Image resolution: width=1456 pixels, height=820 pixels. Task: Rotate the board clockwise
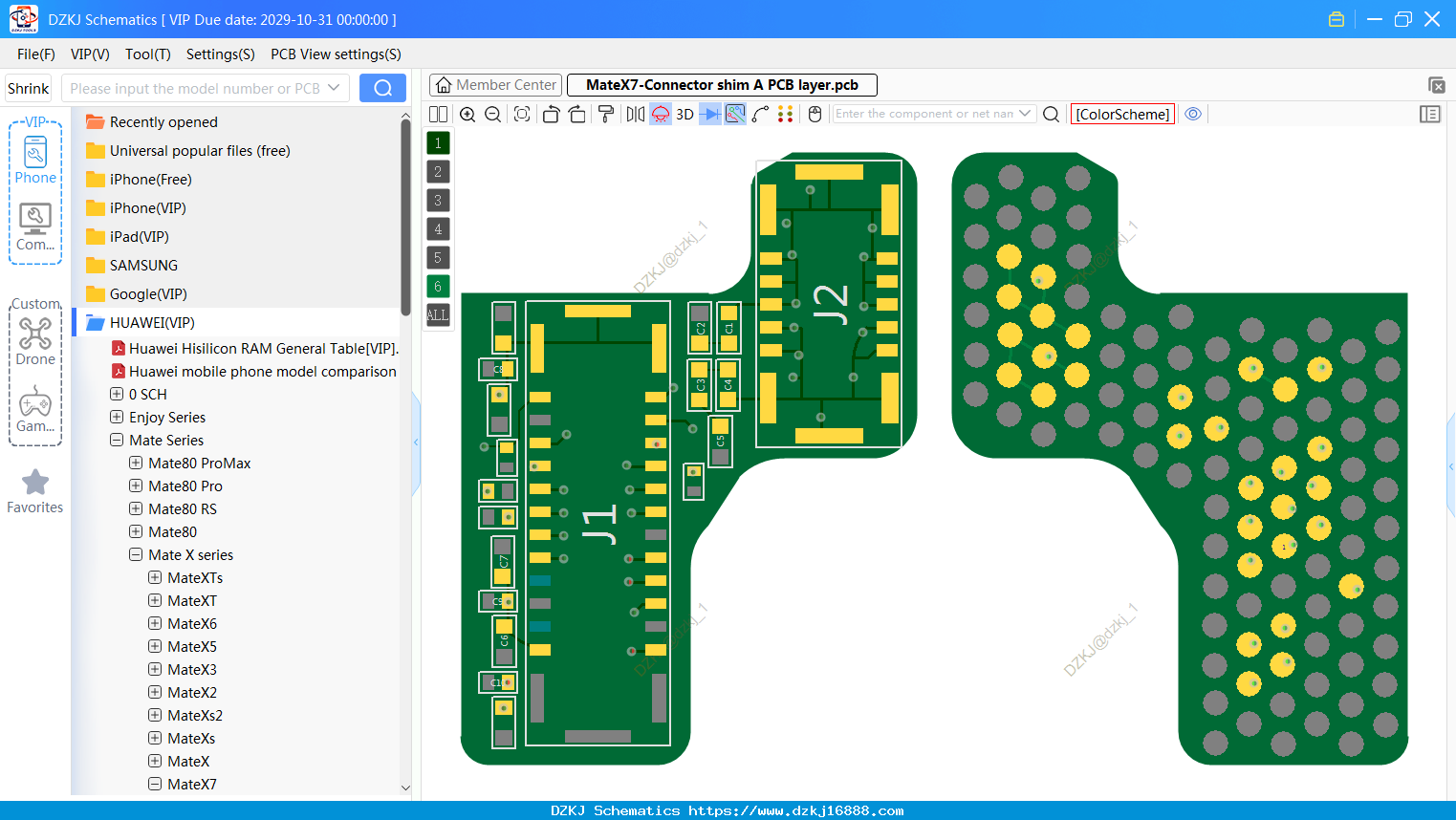pos(577,114)
